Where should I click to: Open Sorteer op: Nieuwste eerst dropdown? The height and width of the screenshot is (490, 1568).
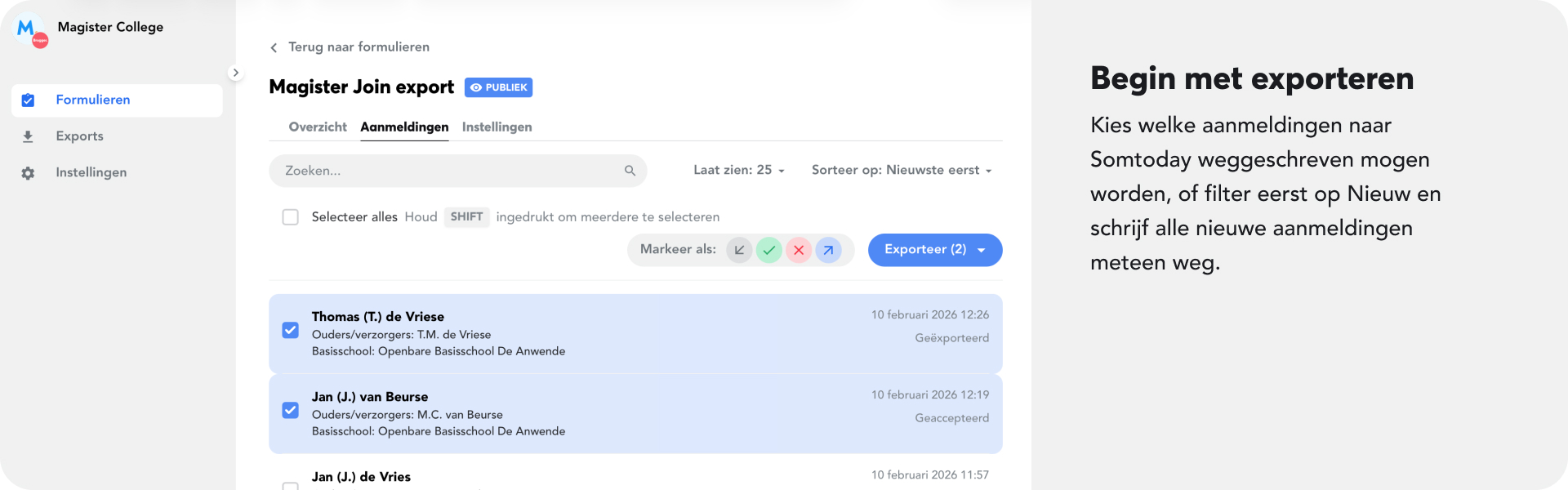[x=902, y=170]
